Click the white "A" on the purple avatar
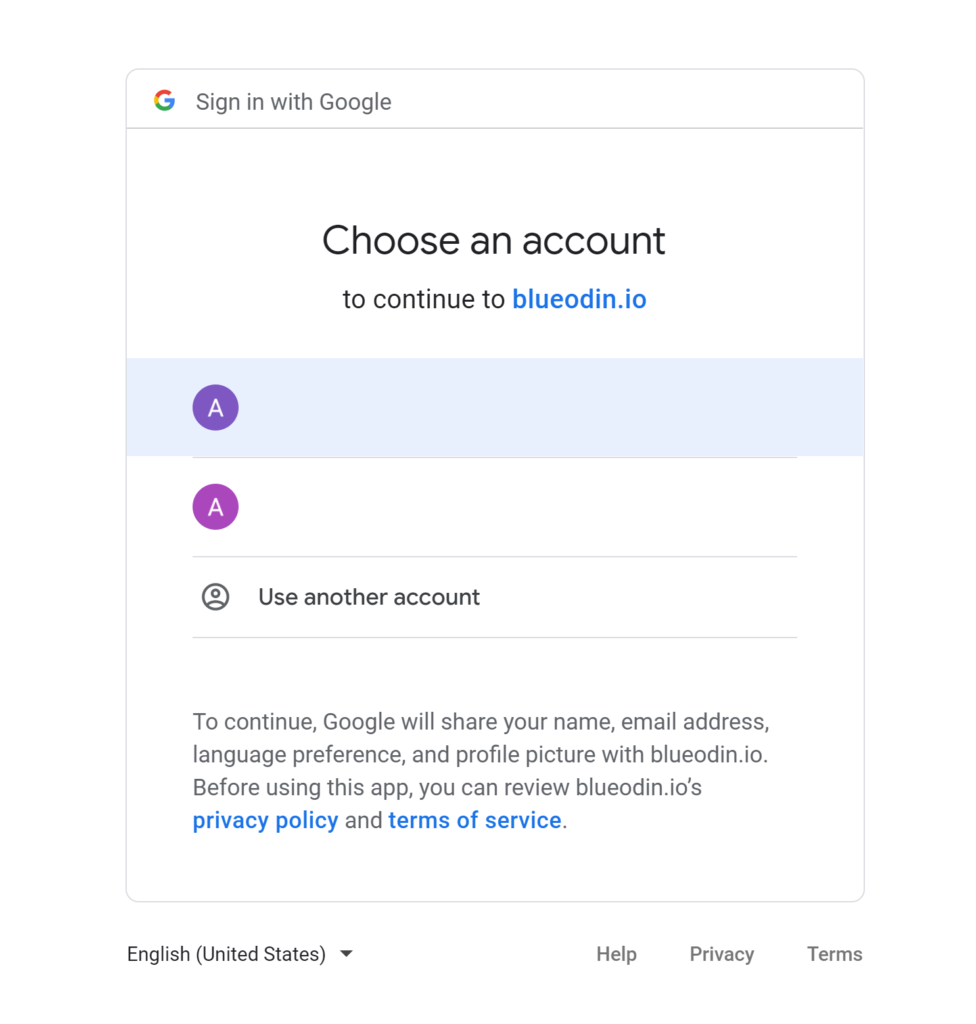 tap(215, 407)
